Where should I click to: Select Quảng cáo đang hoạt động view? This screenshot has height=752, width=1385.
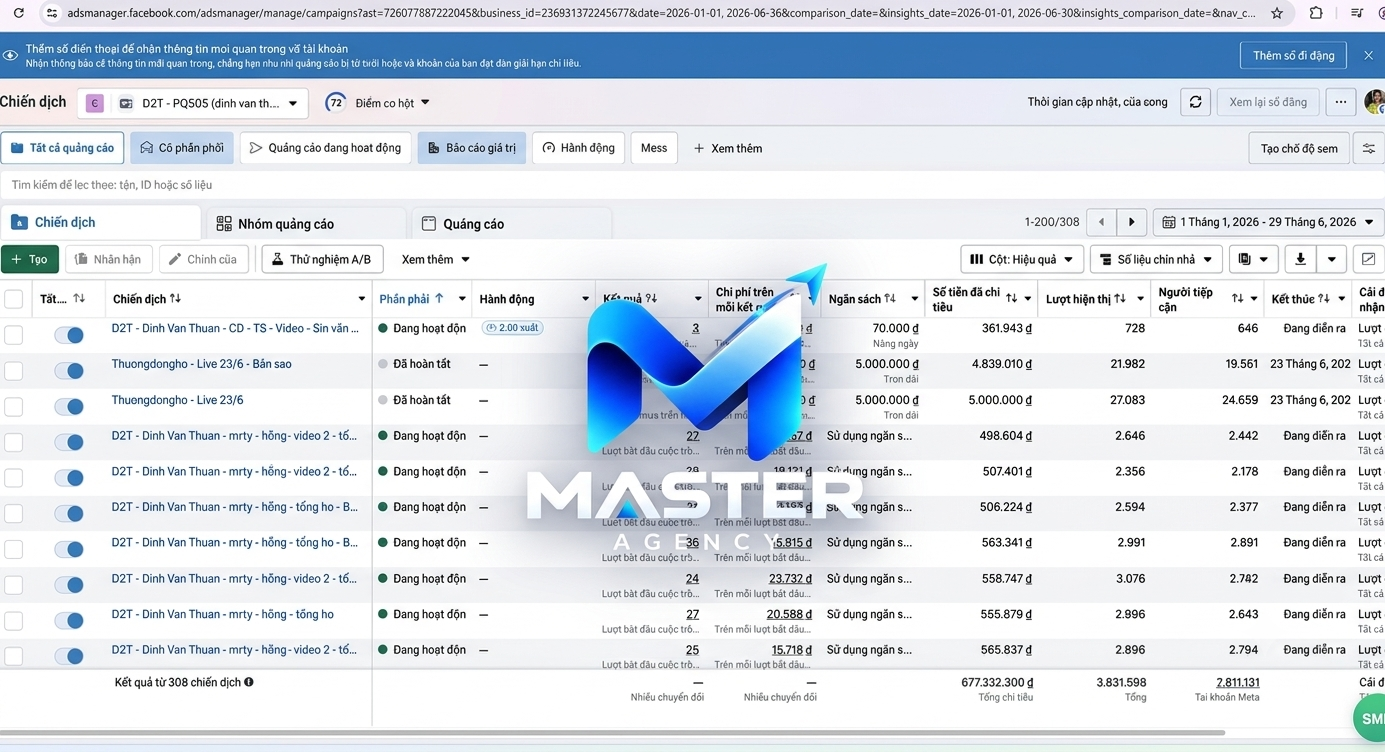coord(325,148)
